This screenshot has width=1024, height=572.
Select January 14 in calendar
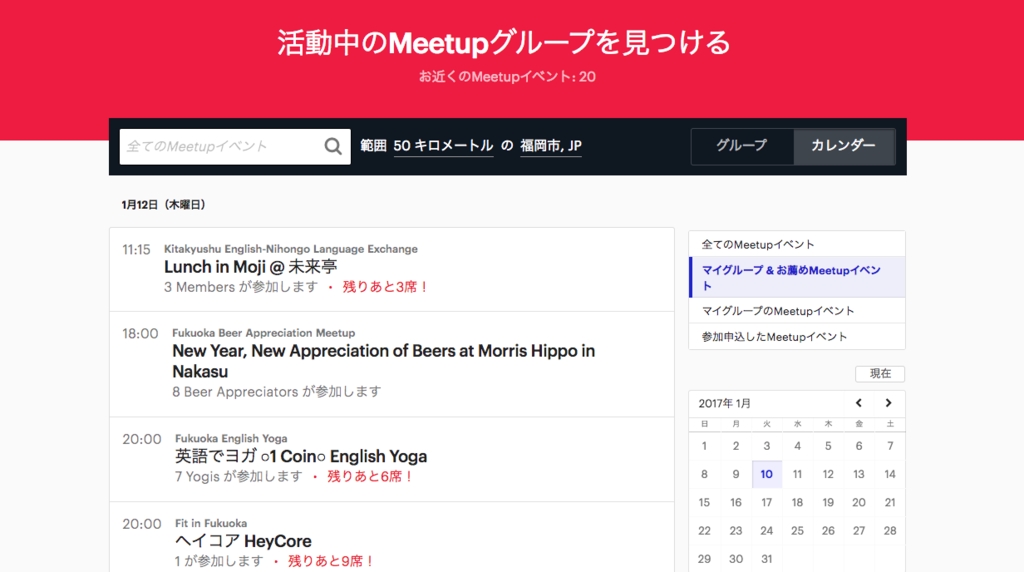point(889,474)
